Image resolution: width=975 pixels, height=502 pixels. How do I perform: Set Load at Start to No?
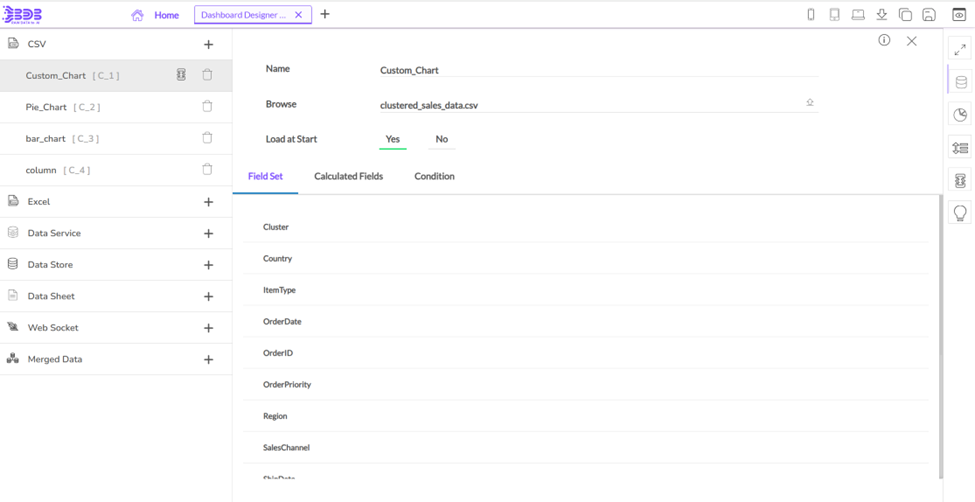(x=441, y=139)
